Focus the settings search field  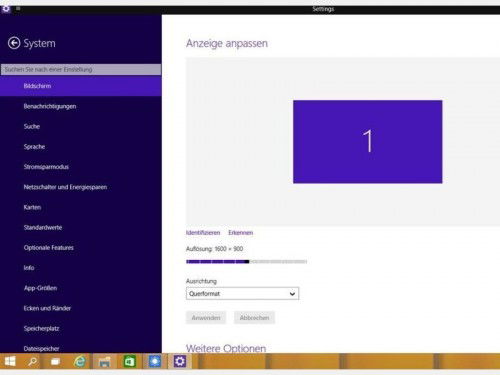click(81, 69)
